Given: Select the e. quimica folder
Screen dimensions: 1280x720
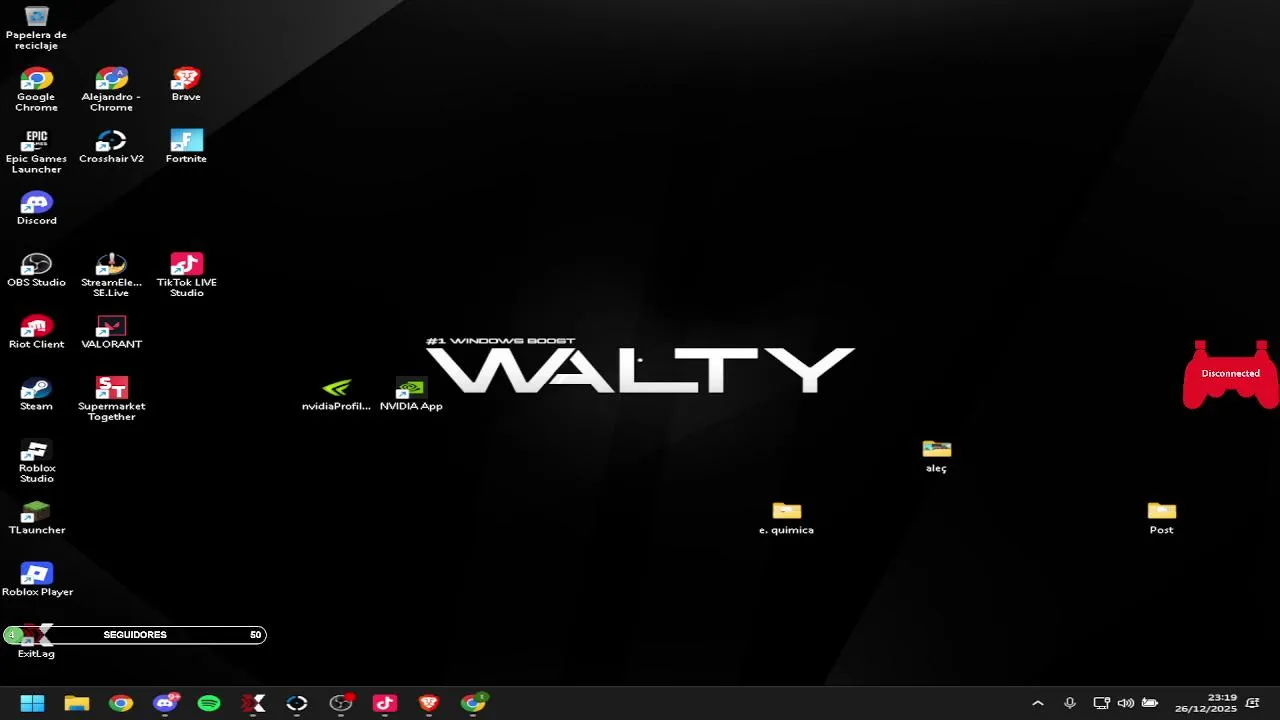Looking at the screenshot, I should coord(786,519).
